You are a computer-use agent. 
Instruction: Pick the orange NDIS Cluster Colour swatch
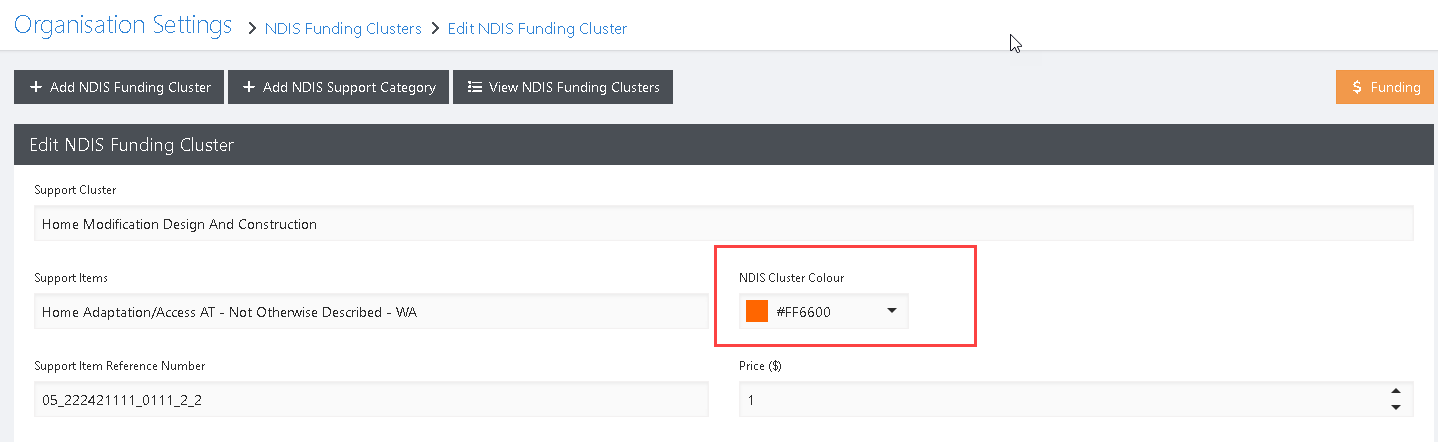pos(757,312)
